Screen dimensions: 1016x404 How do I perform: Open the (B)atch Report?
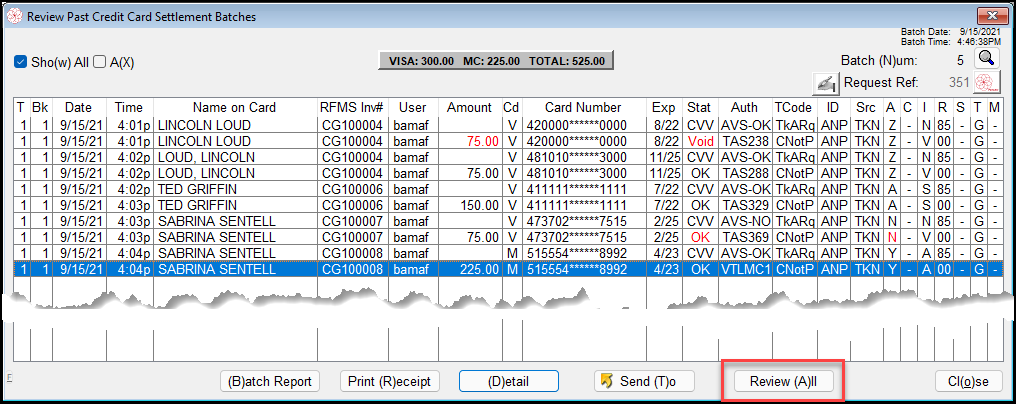pyautogui.click(x=270, y=381)
